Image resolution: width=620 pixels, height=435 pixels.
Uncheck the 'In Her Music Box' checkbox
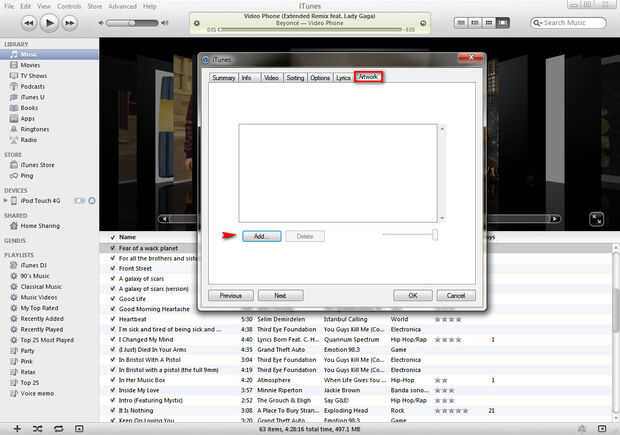point(113,380)
